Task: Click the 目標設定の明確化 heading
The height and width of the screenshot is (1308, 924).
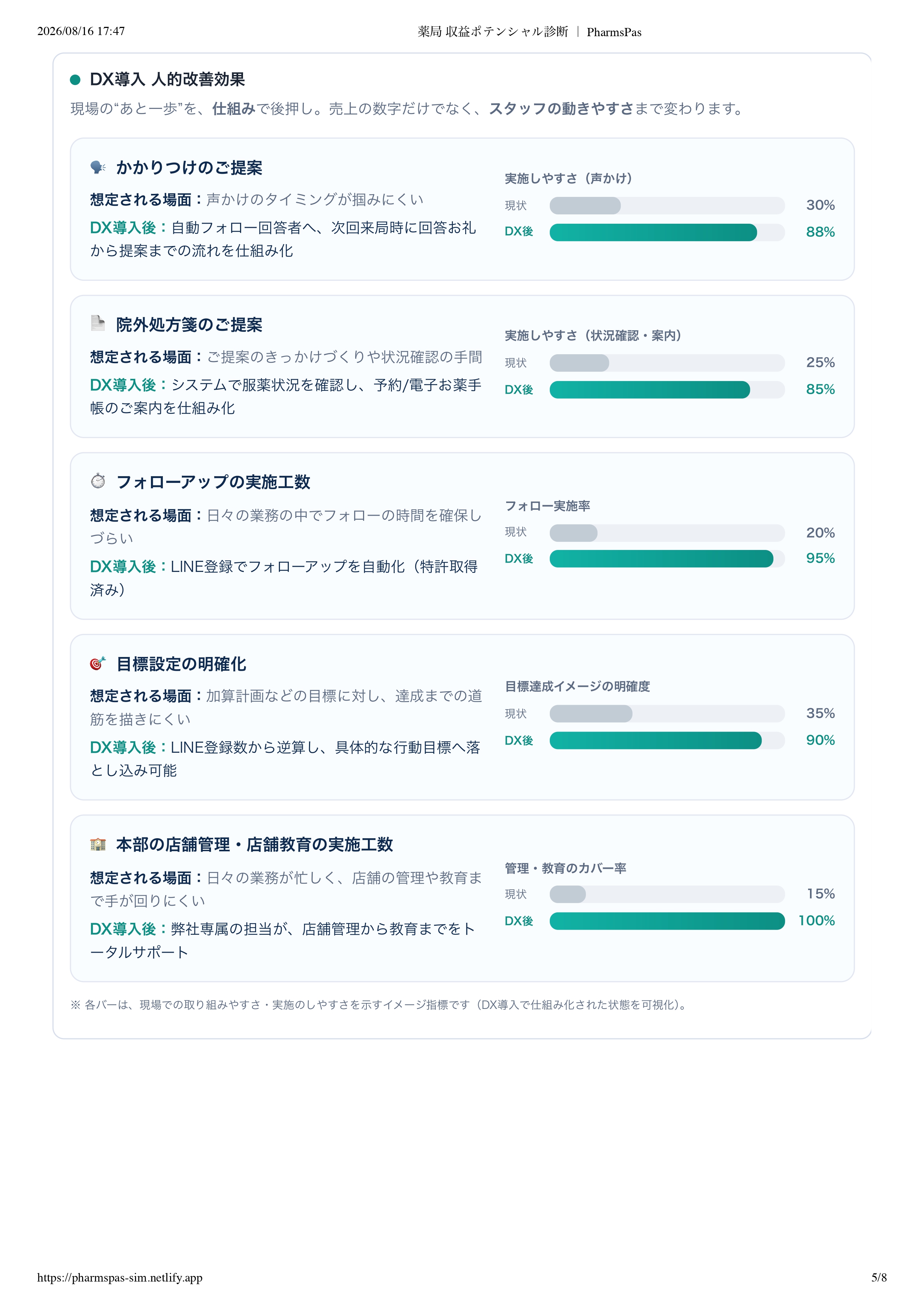Action: click(181, 664)
